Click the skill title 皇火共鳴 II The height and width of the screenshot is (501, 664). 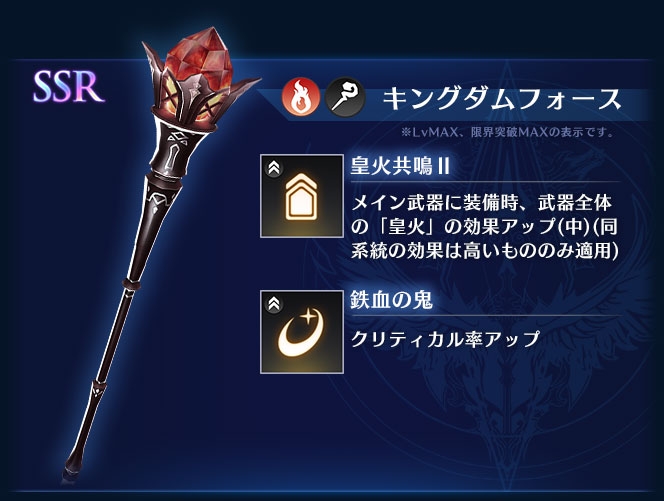400,166
